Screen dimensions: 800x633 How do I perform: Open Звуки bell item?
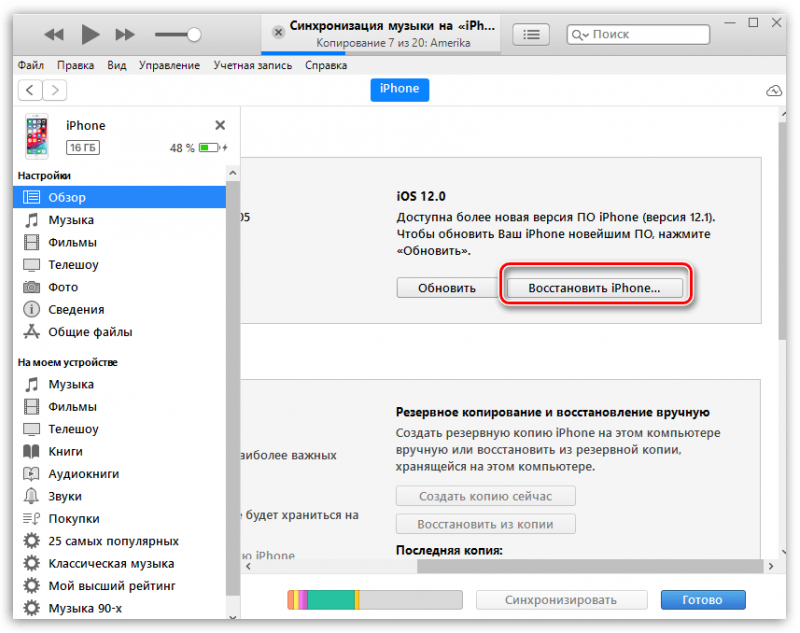119,496
